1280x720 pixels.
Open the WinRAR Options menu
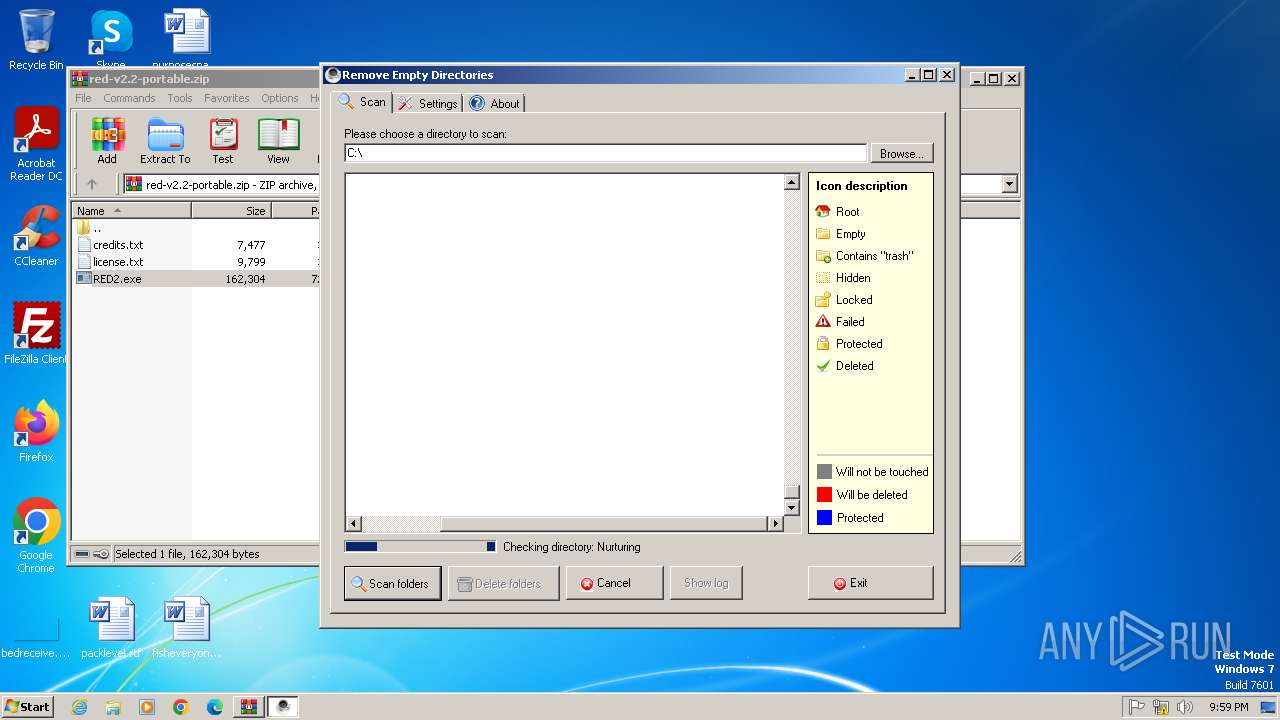click(x=280, y=98)
